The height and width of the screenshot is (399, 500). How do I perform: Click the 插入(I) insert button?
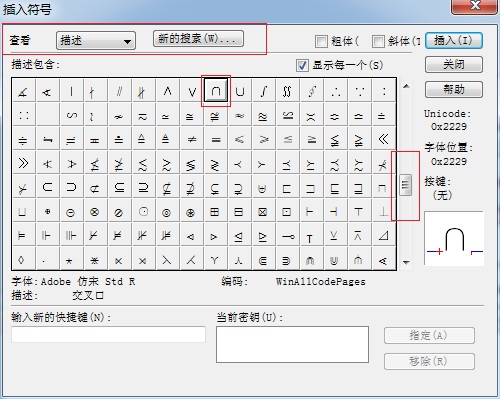[x=454, y=40]
